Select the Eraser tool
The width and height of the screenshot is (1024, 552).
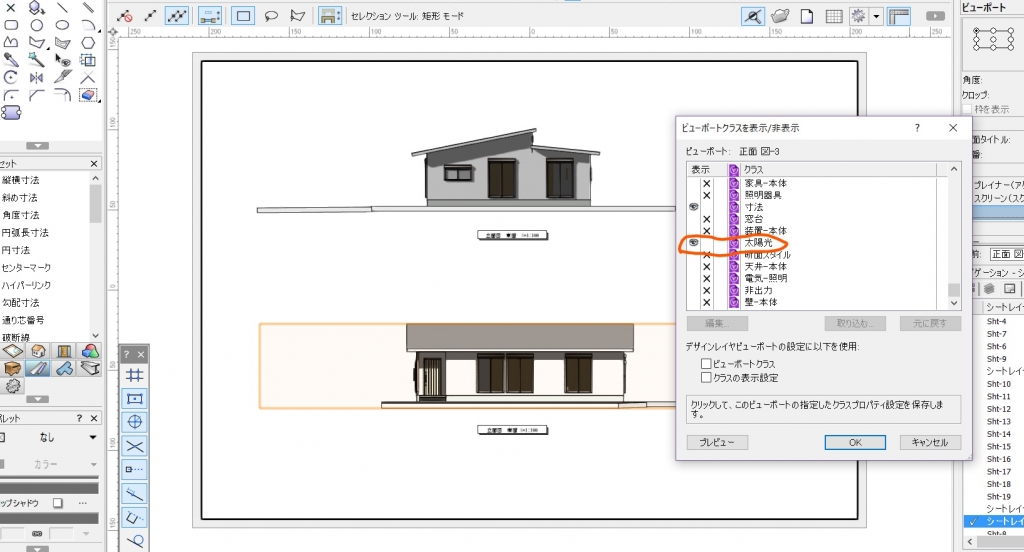click(88, 95)
